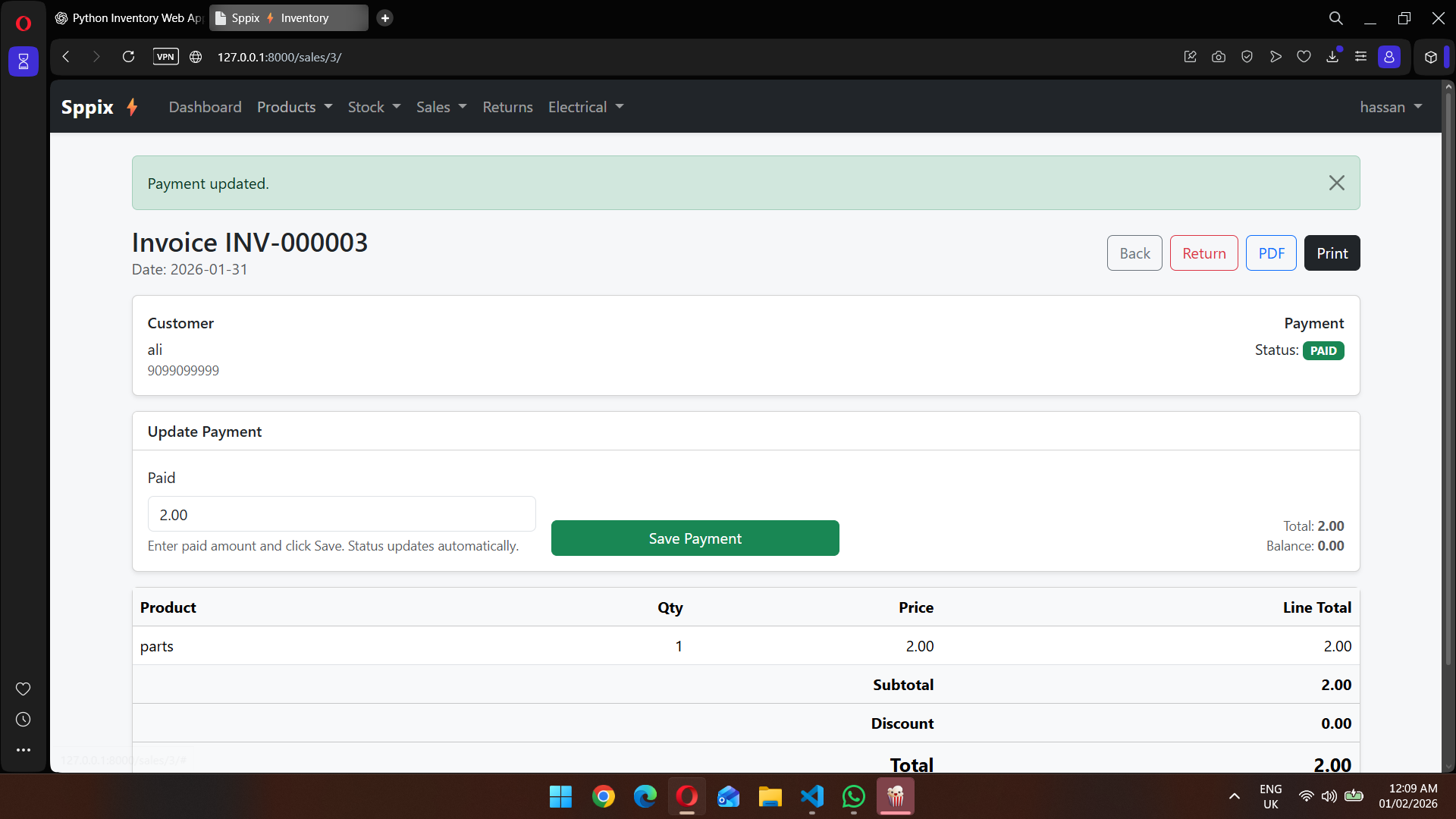
Task: Go to the Dashboard nav item
Action: click(x=205, y=107)
